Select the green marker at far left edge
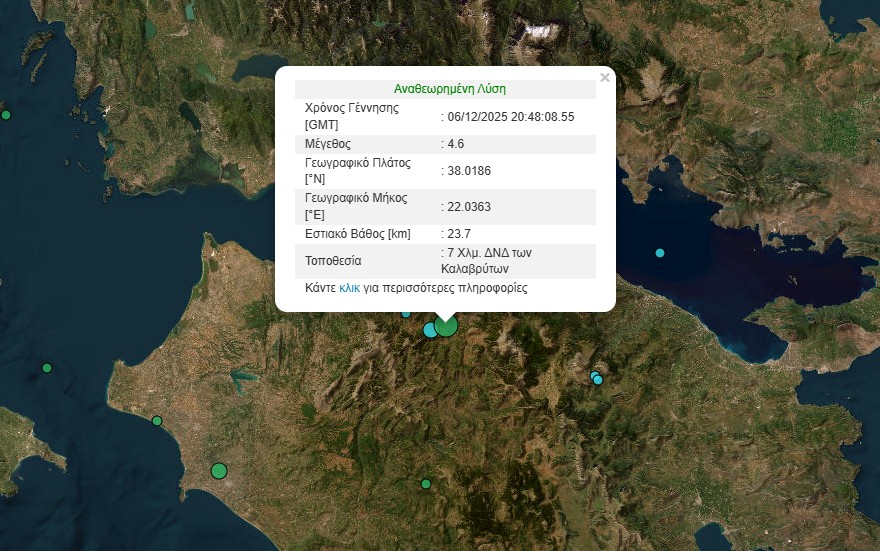This screenshot has height=551, width=880. pyautogui.click(x=6, y=115)
